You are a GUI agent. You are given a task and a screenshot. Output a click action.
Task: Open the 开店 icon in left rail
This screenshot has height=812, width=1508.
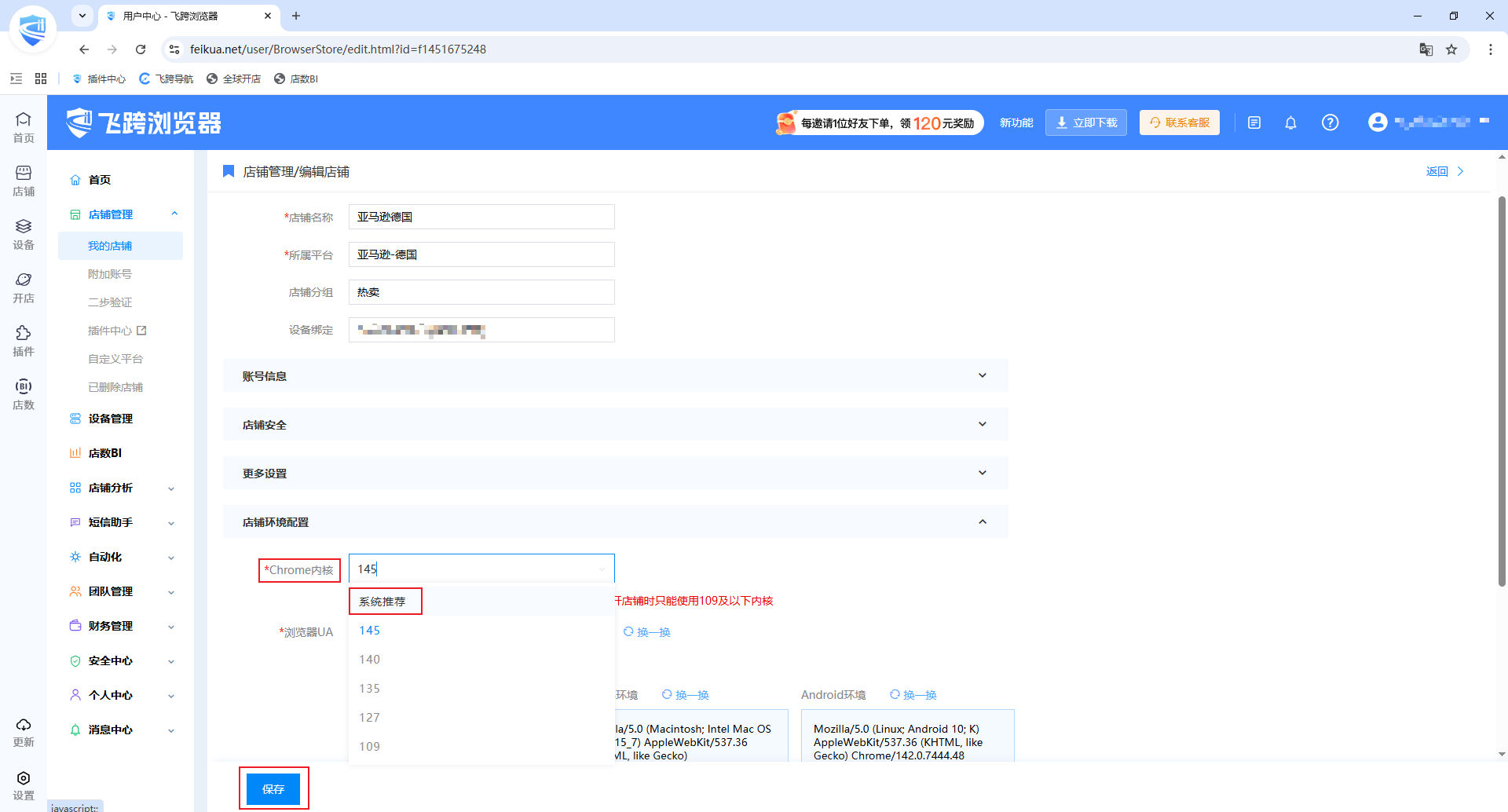tap(24, 287)
